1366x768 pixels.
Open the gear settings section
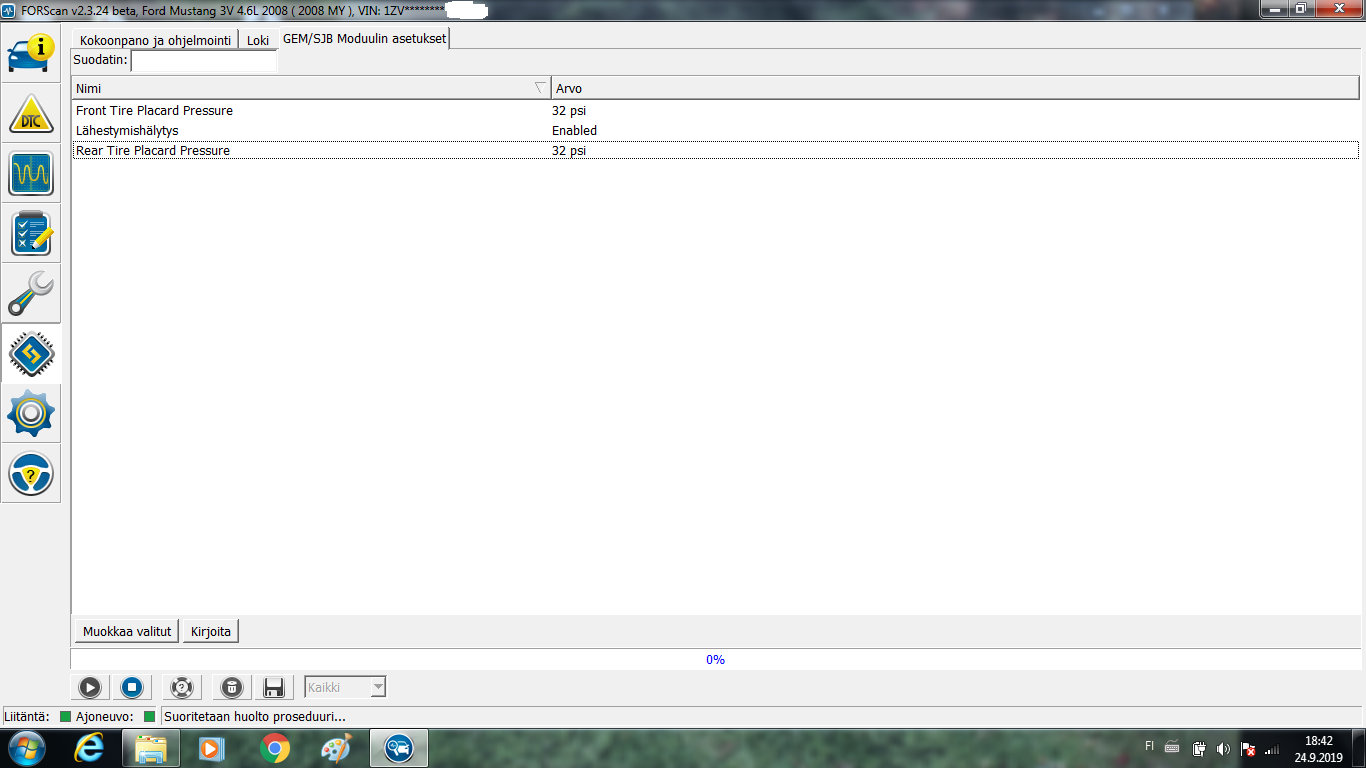[x=31, y=414]
